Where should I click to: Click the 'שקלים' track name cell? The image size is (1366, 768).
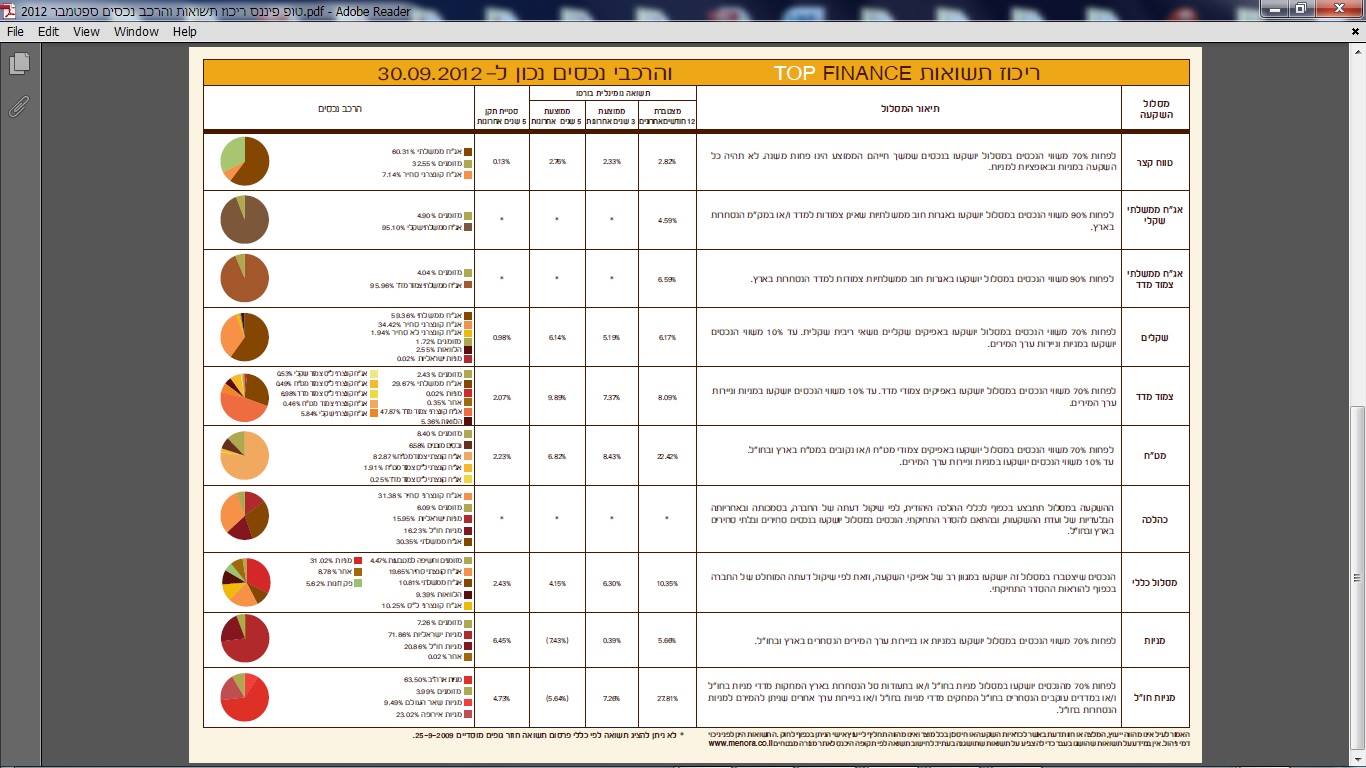[x=1155, y=337]
